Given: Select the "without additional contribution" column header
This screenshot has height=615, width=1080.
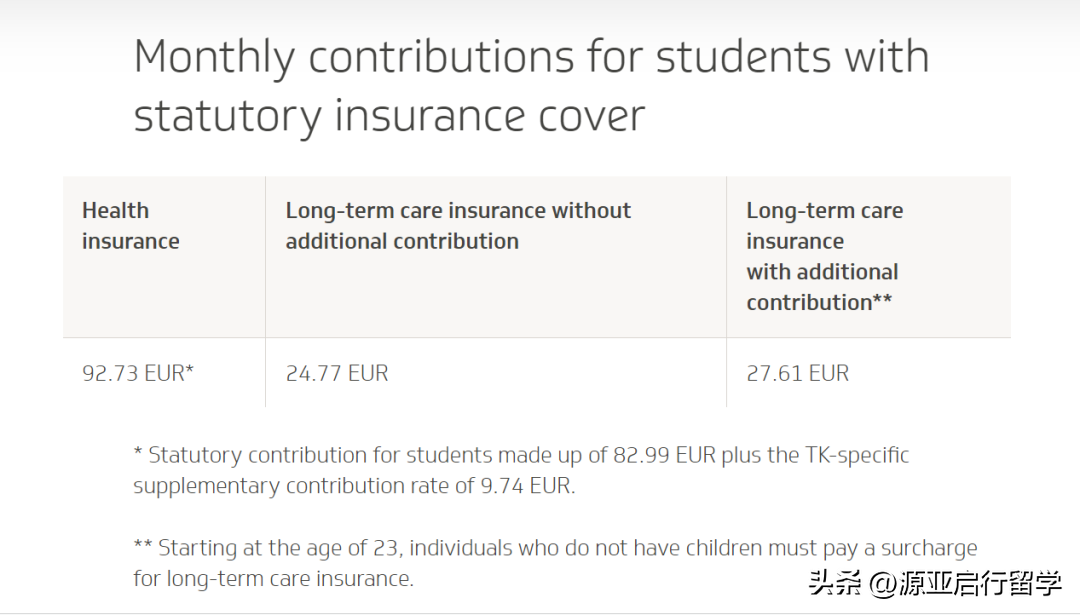Looking at the screenshot, I should point(458,226).
